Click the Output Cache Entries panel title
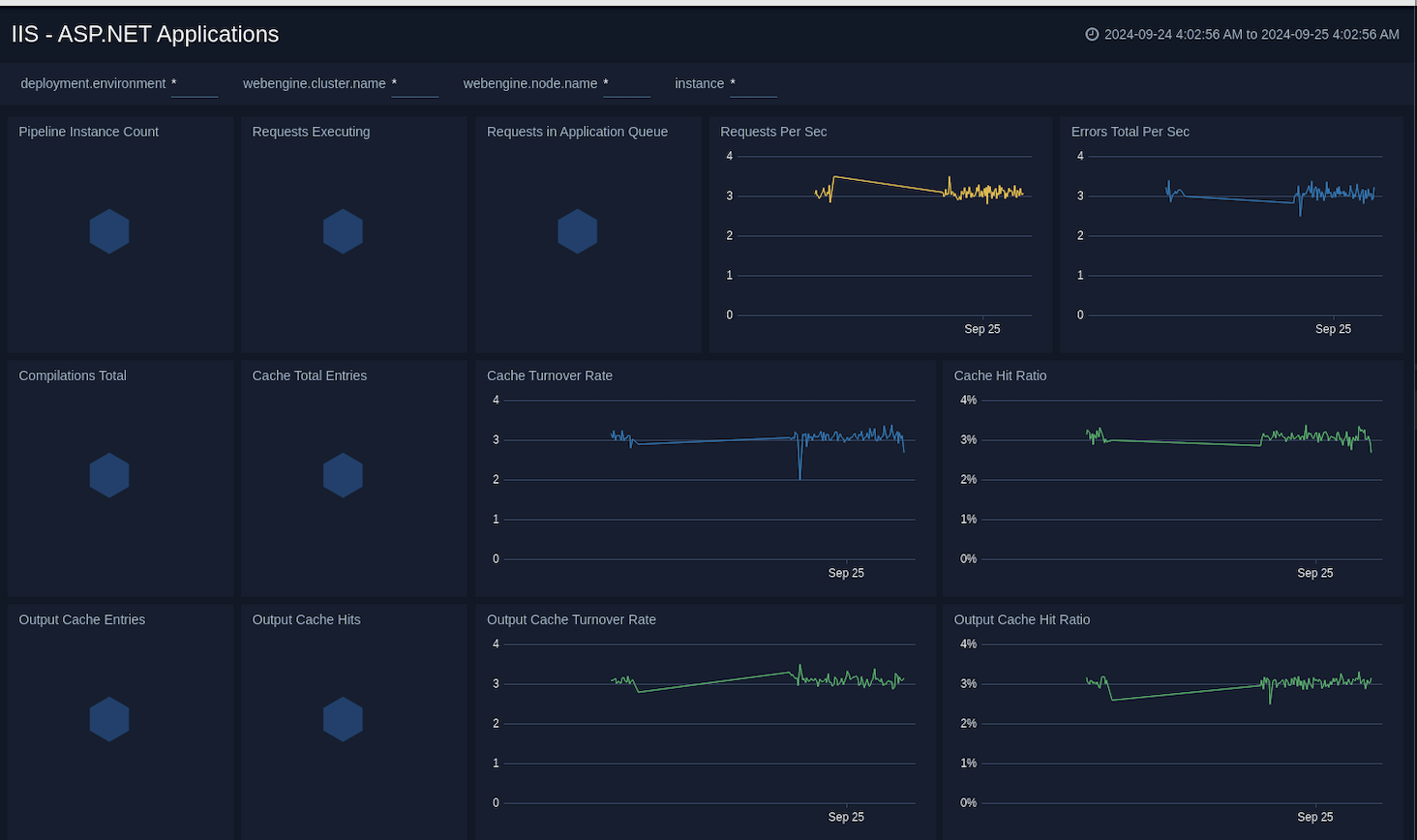This screenshot has height=840, width=1417. click(82, 619)
